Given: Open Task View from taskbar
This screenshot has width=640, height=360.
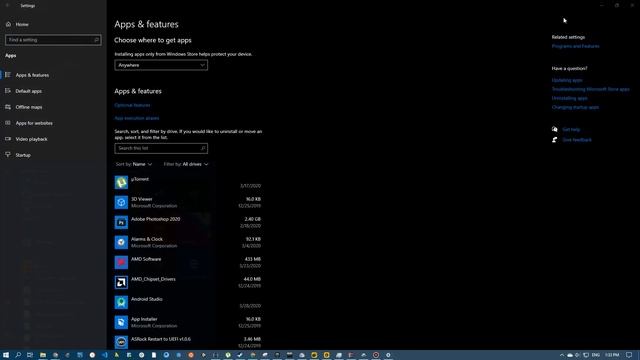Looking at the screenshot, I should (30, 355).
